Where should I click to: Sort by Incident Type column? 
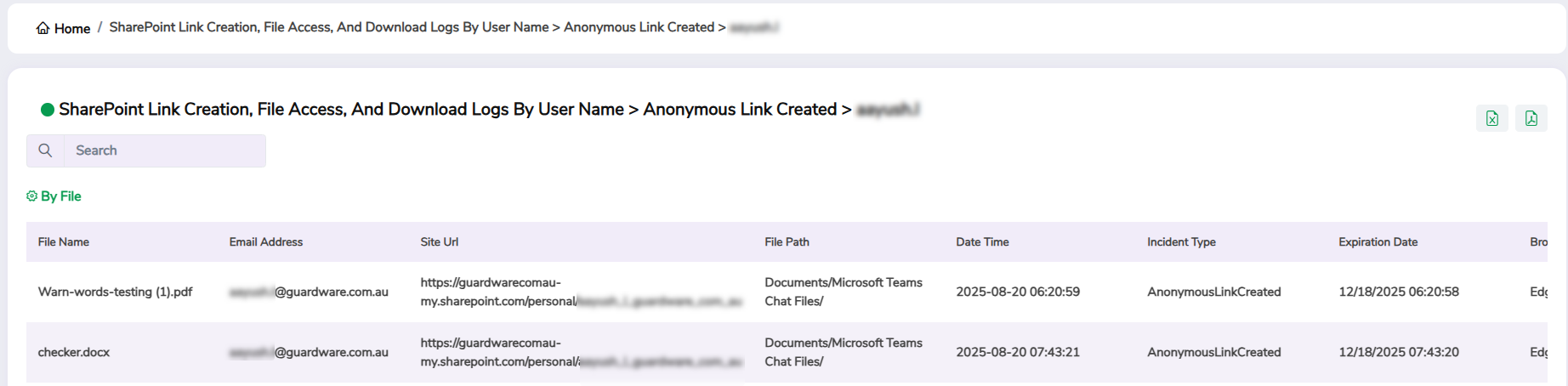click(x=1181, y=242)
